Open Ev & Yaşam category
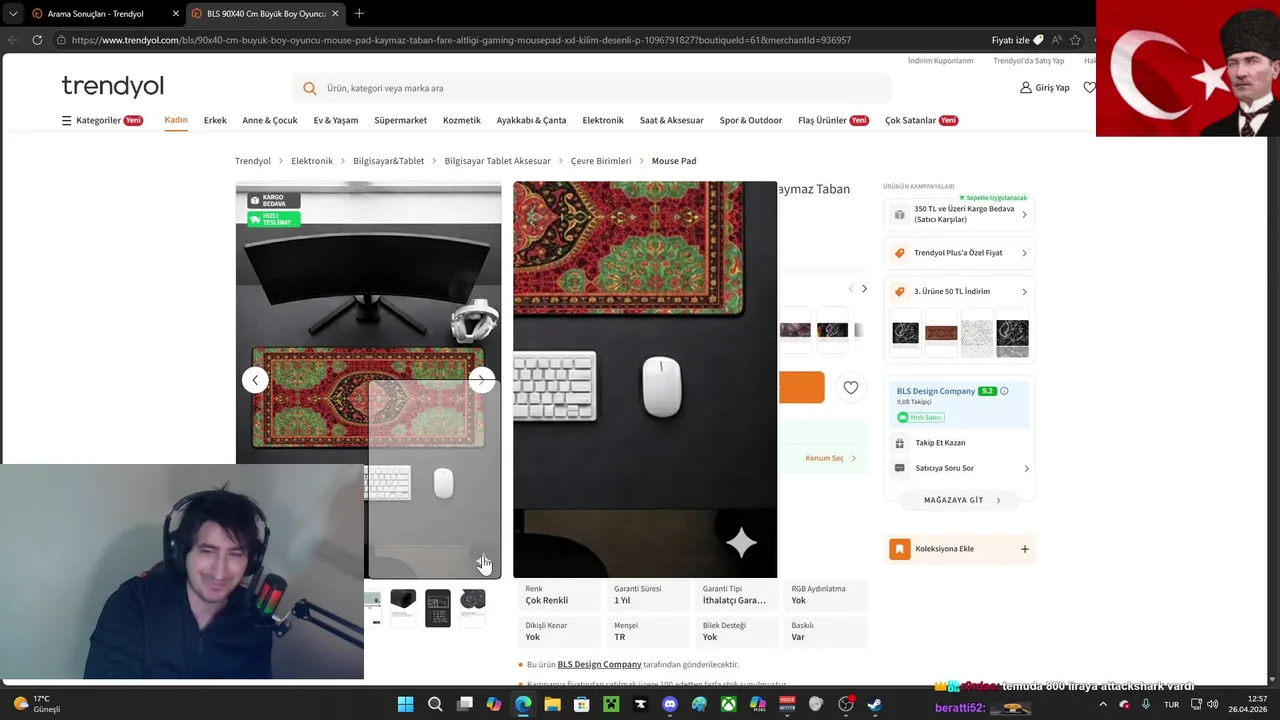Viewport: 1280px width, 720px height. click(336, 120)
